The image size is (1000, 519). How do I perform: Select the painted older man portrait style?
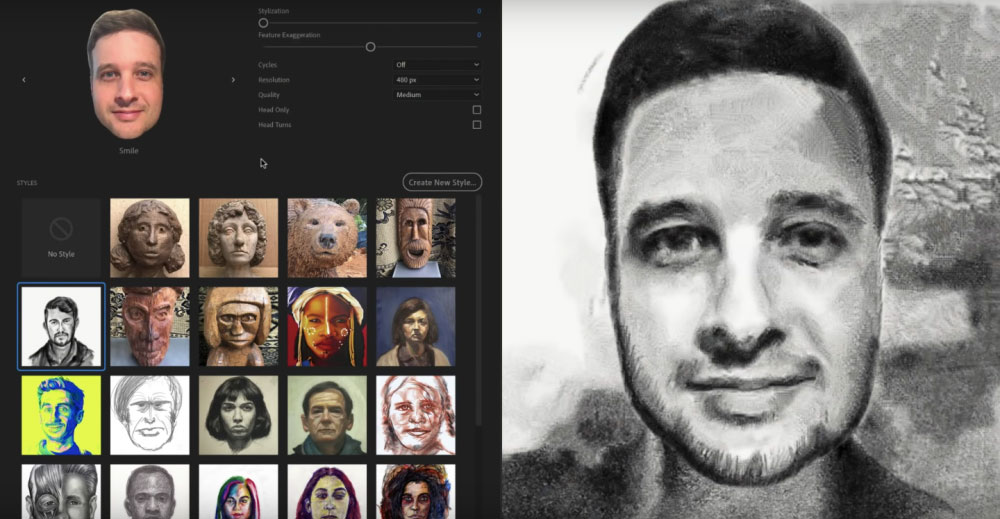pyautogui.click(x=327, y=415)
